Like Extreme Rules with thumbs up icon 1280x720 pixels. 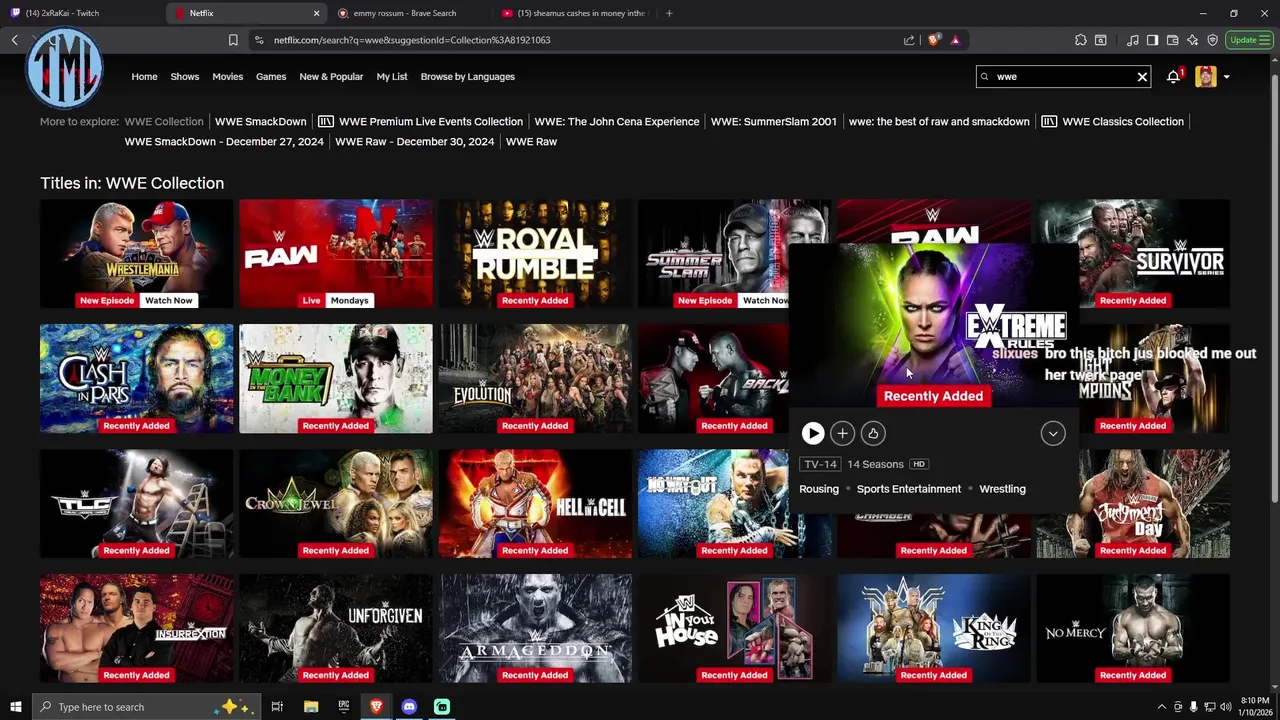point(873,433)
